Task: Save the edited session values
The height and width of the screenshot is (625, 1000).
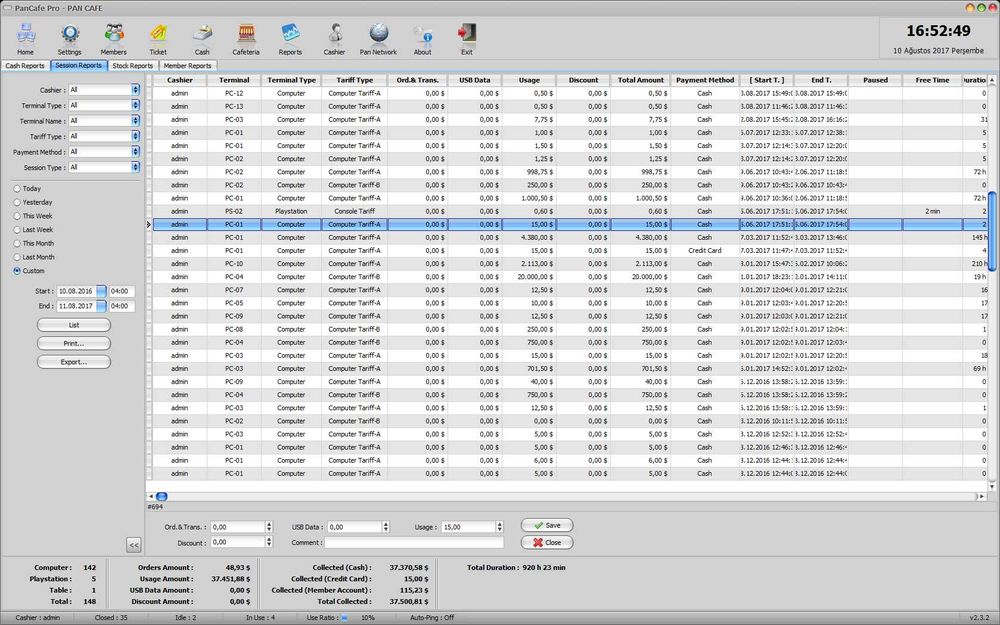Action: pyautogui.click(x=547, y=526)
